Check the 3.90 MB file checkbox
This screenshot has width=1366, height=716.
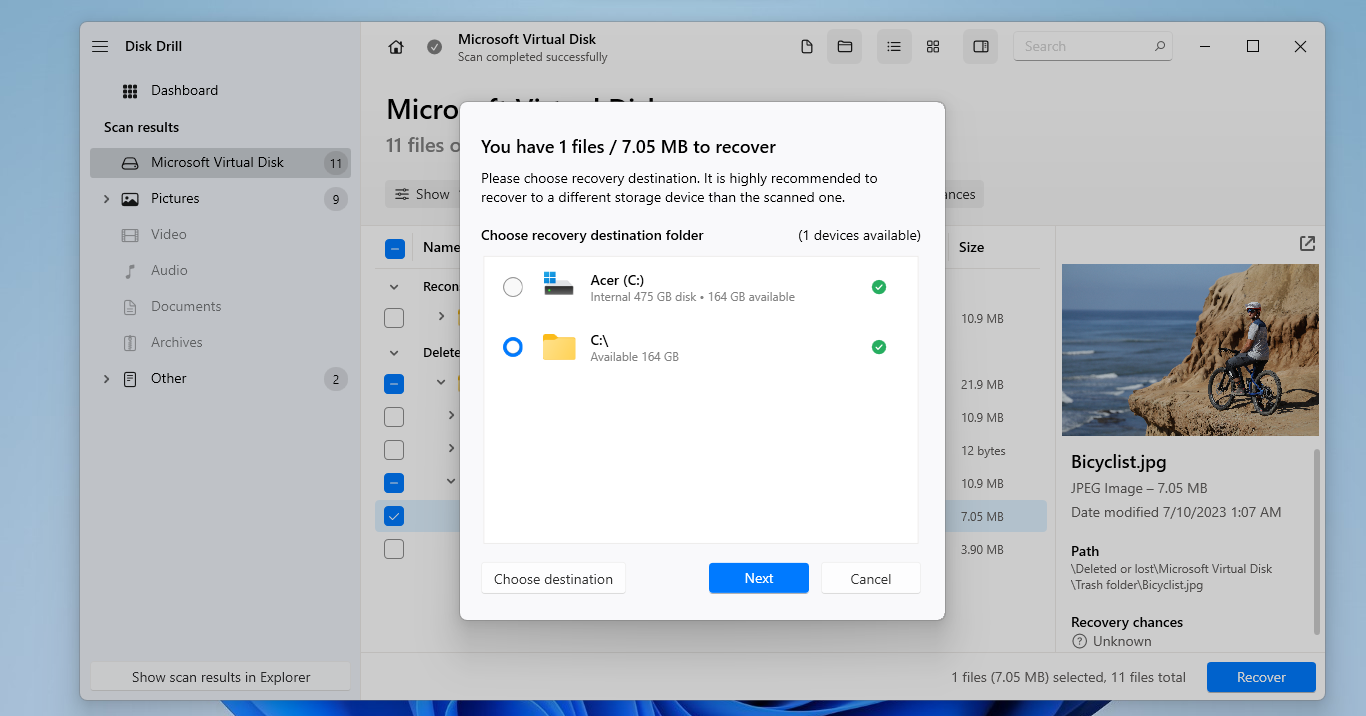394,549
